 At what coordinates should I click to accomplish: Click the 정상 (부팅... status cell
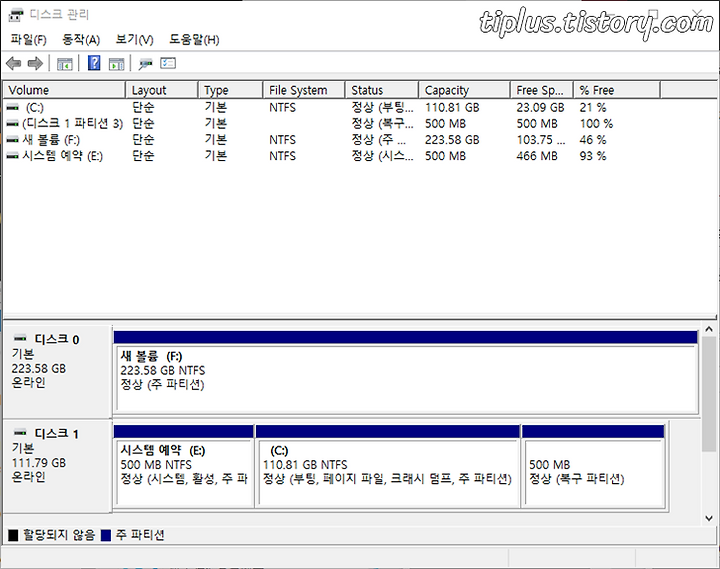tap(382, 107)
